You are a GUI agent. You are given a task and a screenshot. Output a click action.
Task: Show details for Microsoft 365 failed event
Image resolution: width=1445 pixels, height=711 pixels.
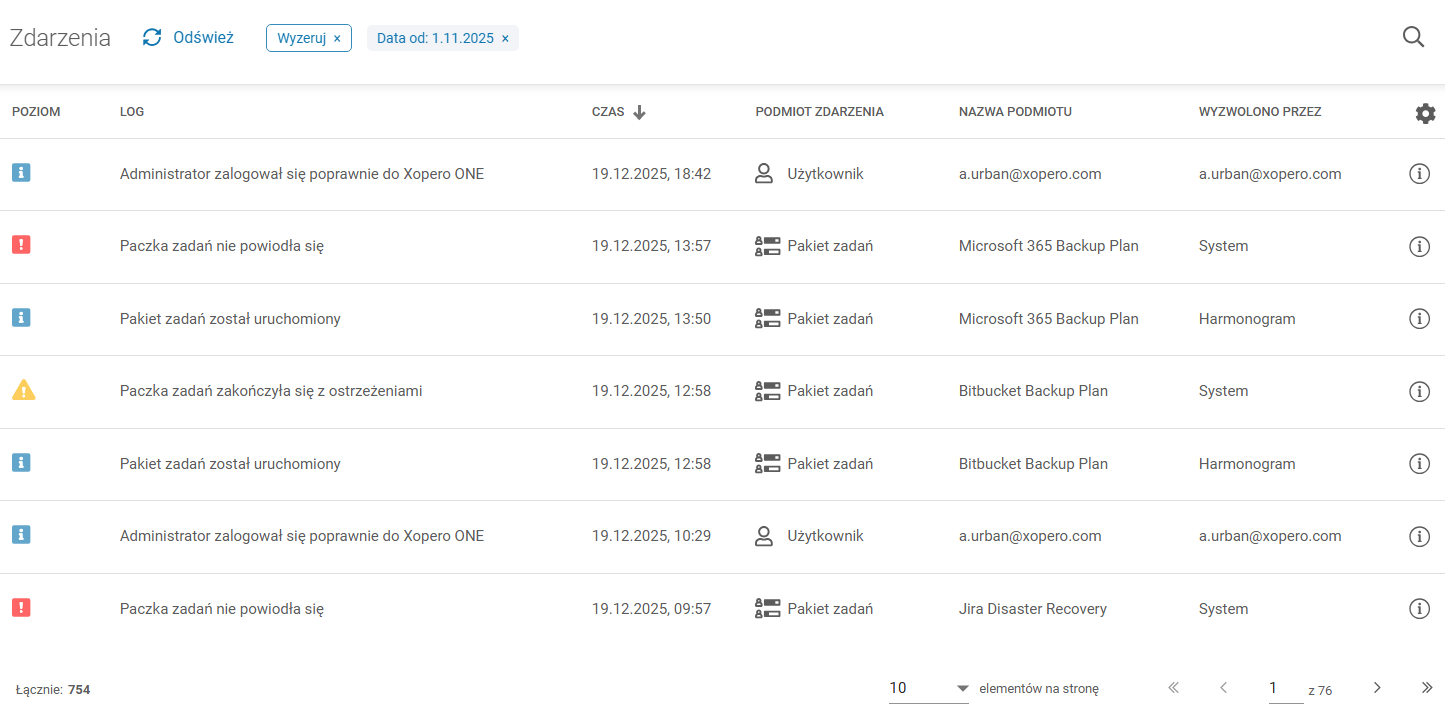click(1418, 246)
